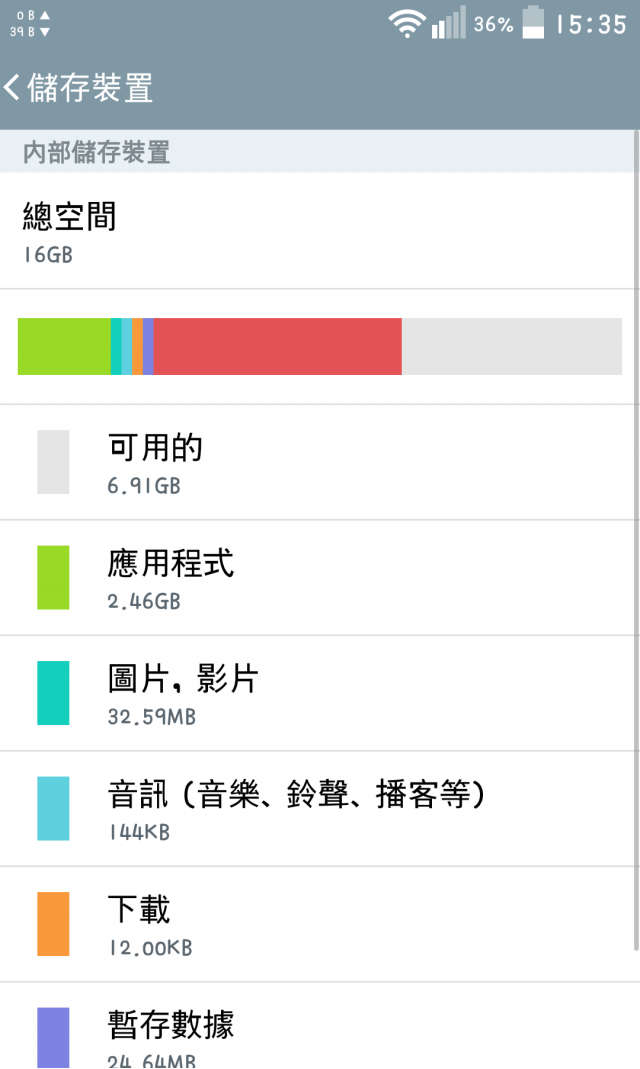Select the light blue 音訊 color swatch
This screenshot has height=1069, width=640.
53,808
